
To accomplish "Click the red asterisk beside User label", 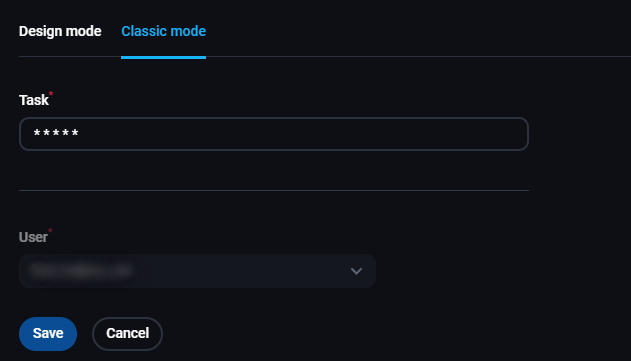I will pyautogui.click(x=50, y=231).
